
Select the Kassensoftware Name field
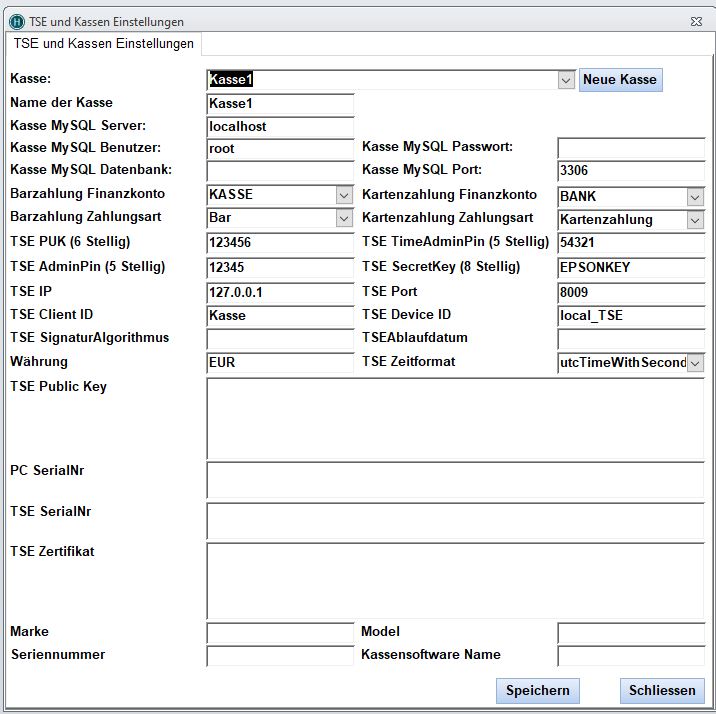631,656
